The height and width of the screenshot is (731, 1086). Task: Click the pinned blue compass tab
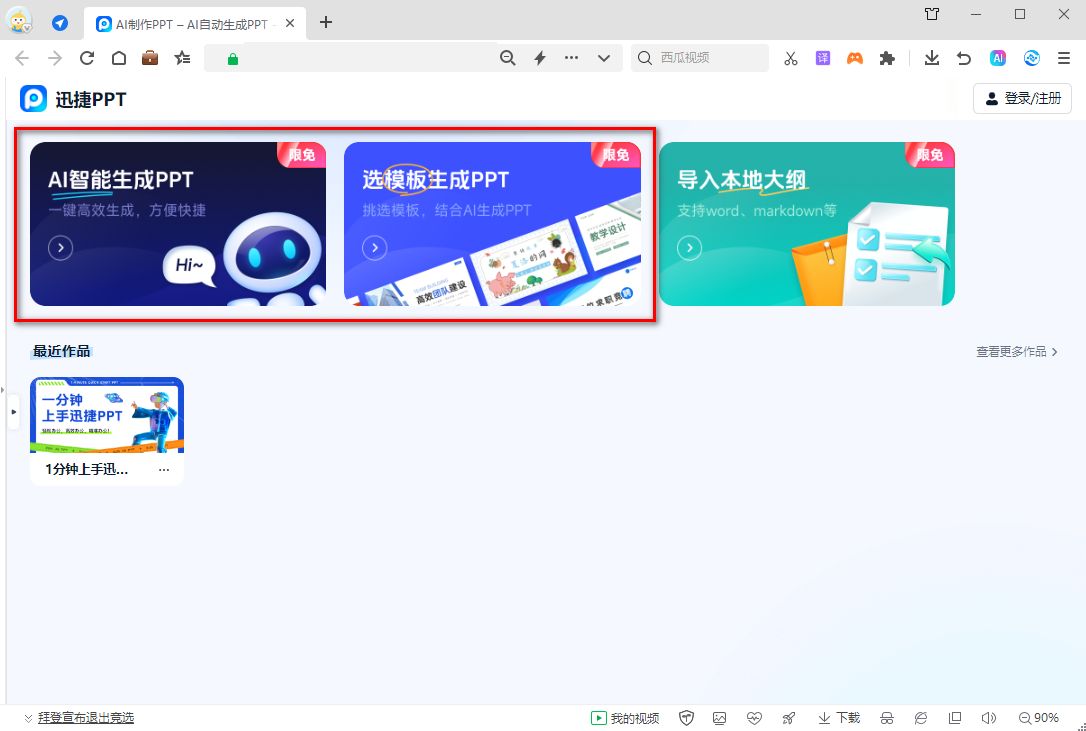click(60, 23)
